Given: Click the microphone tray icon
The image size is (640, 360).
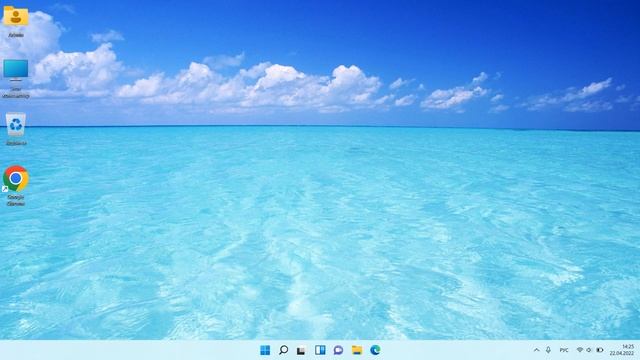Looking at the screenshot, I should click(x=548, y=350).
